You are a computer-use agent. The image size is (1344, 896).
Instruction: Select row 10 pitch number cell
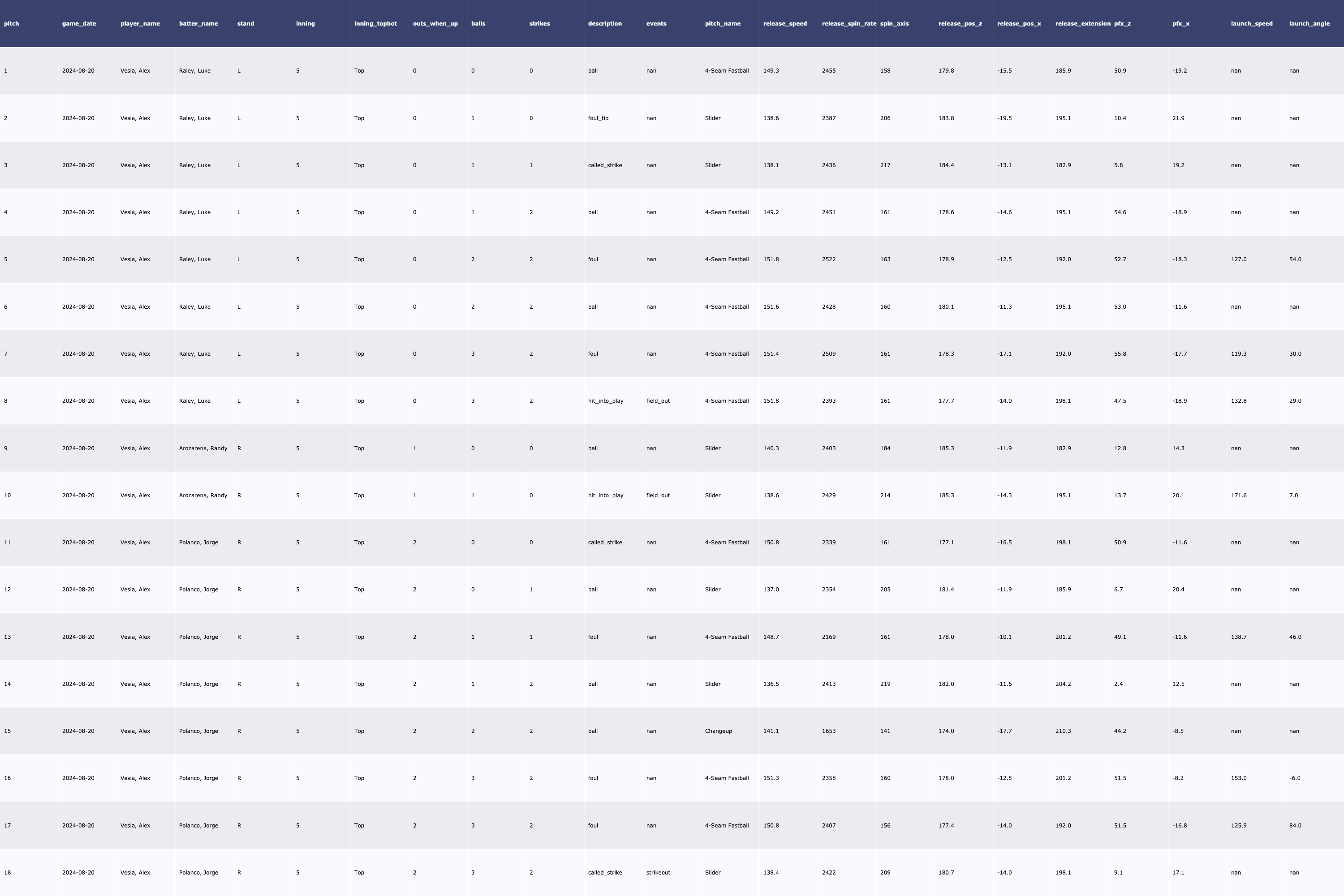coord(8,495)
